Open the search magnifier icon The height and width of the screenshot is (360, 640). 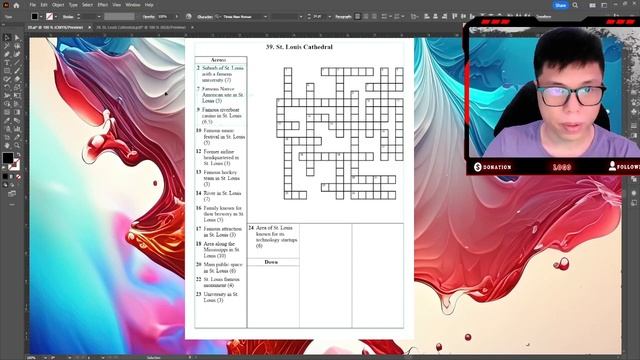pos(575,5)
